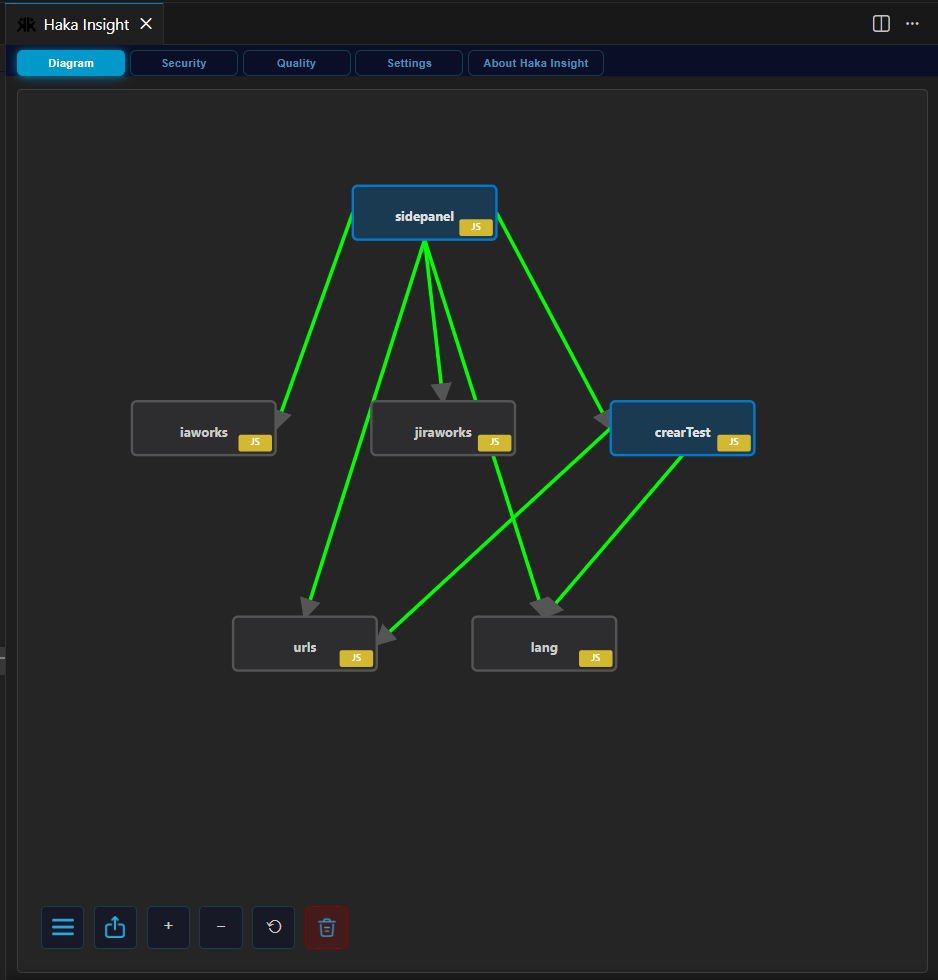The height and width of the screenshot is (980, 938).
Task: Open the more actions ellipsis menu
Action: click(911, 23)
